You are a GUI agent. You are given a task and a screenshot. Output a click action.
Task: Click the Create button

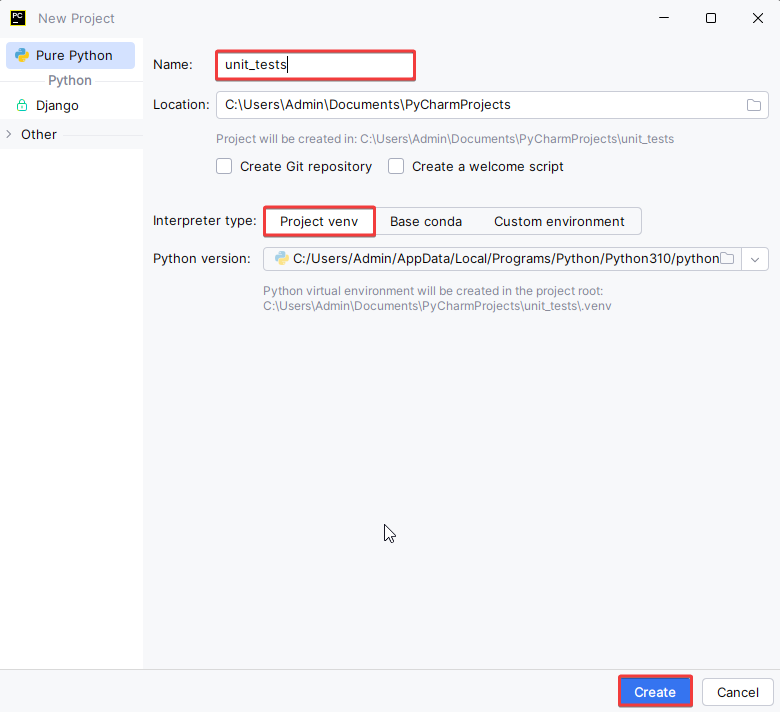[x=655, y=692]
